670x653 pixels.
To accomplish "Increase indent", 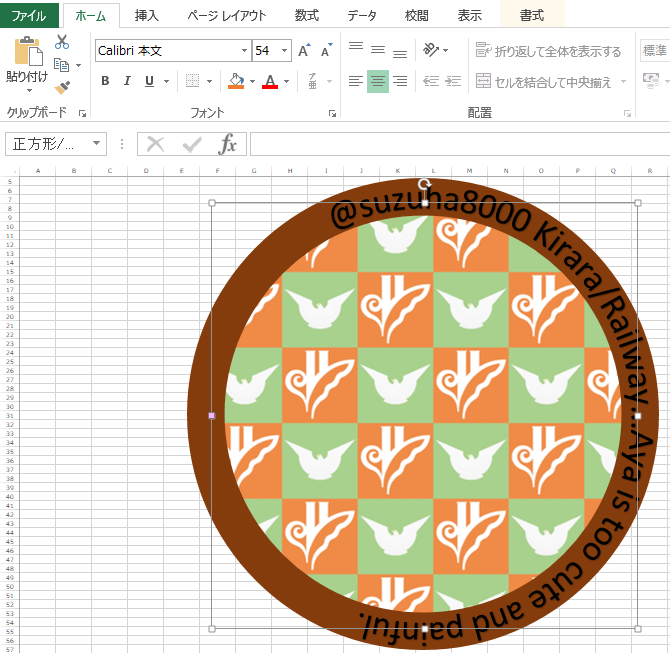I will coord(453,81).
